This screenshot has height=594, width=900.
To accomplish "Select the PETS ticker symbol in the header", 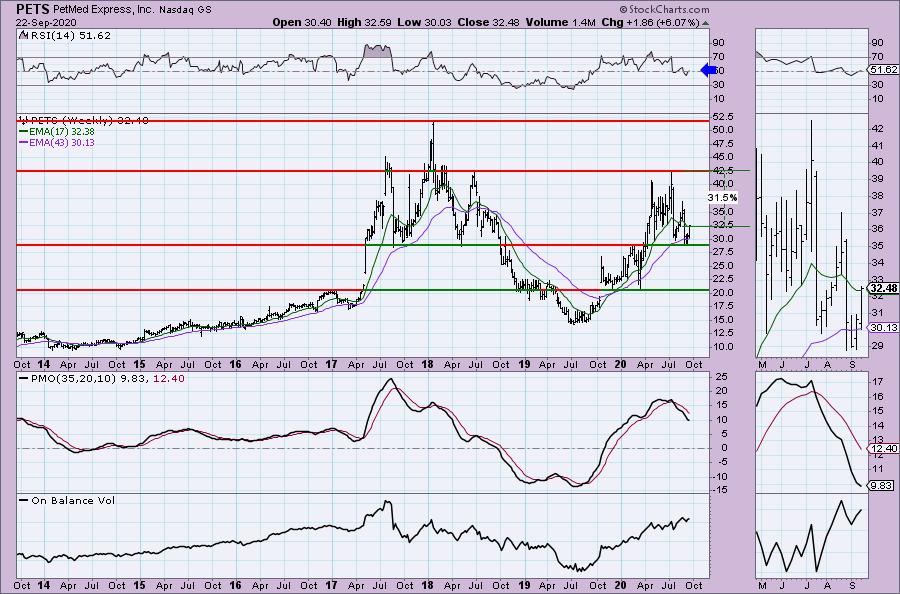I will point(33,9).
